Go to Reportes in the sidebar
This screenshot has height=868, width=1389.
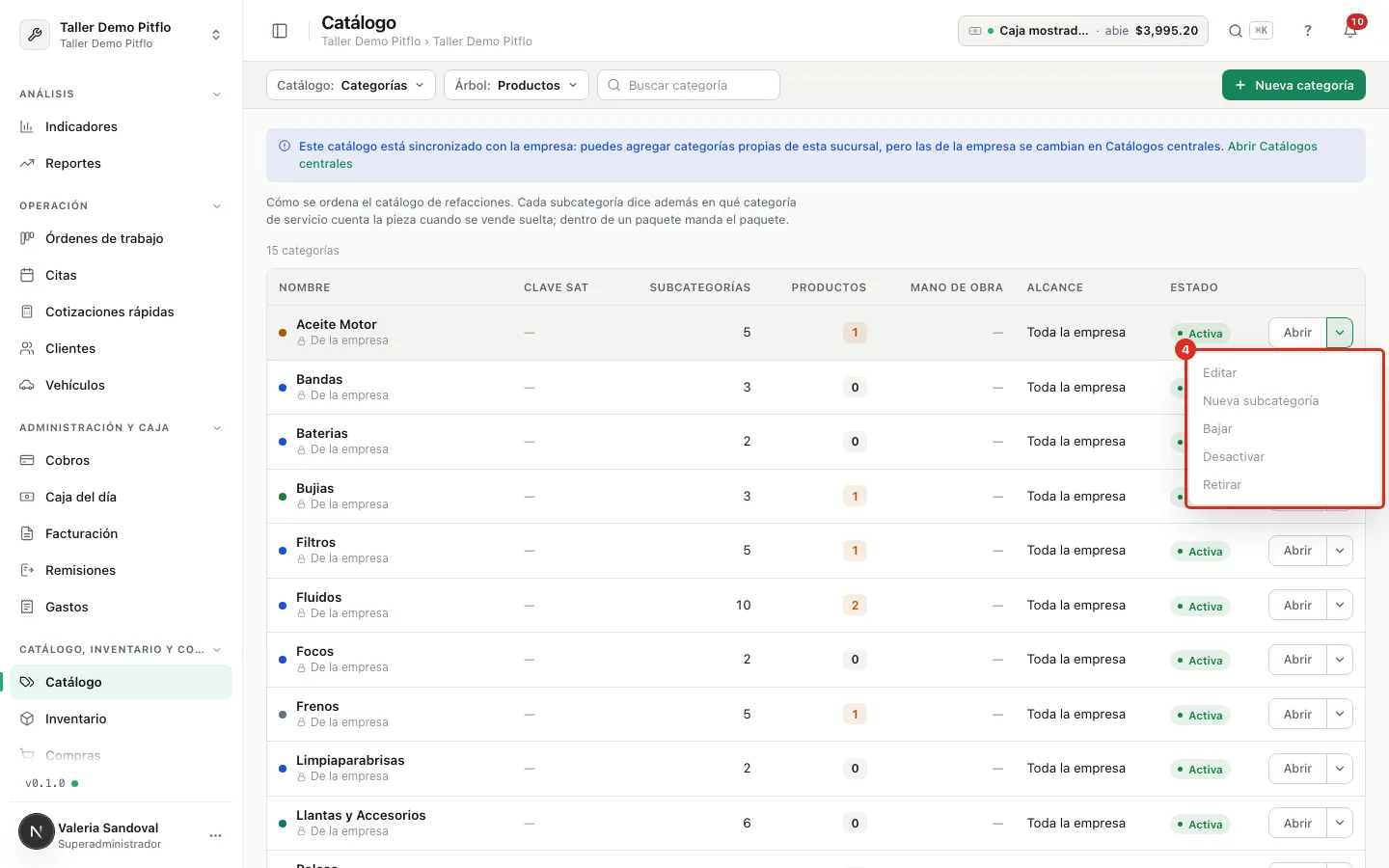(121, 163)
